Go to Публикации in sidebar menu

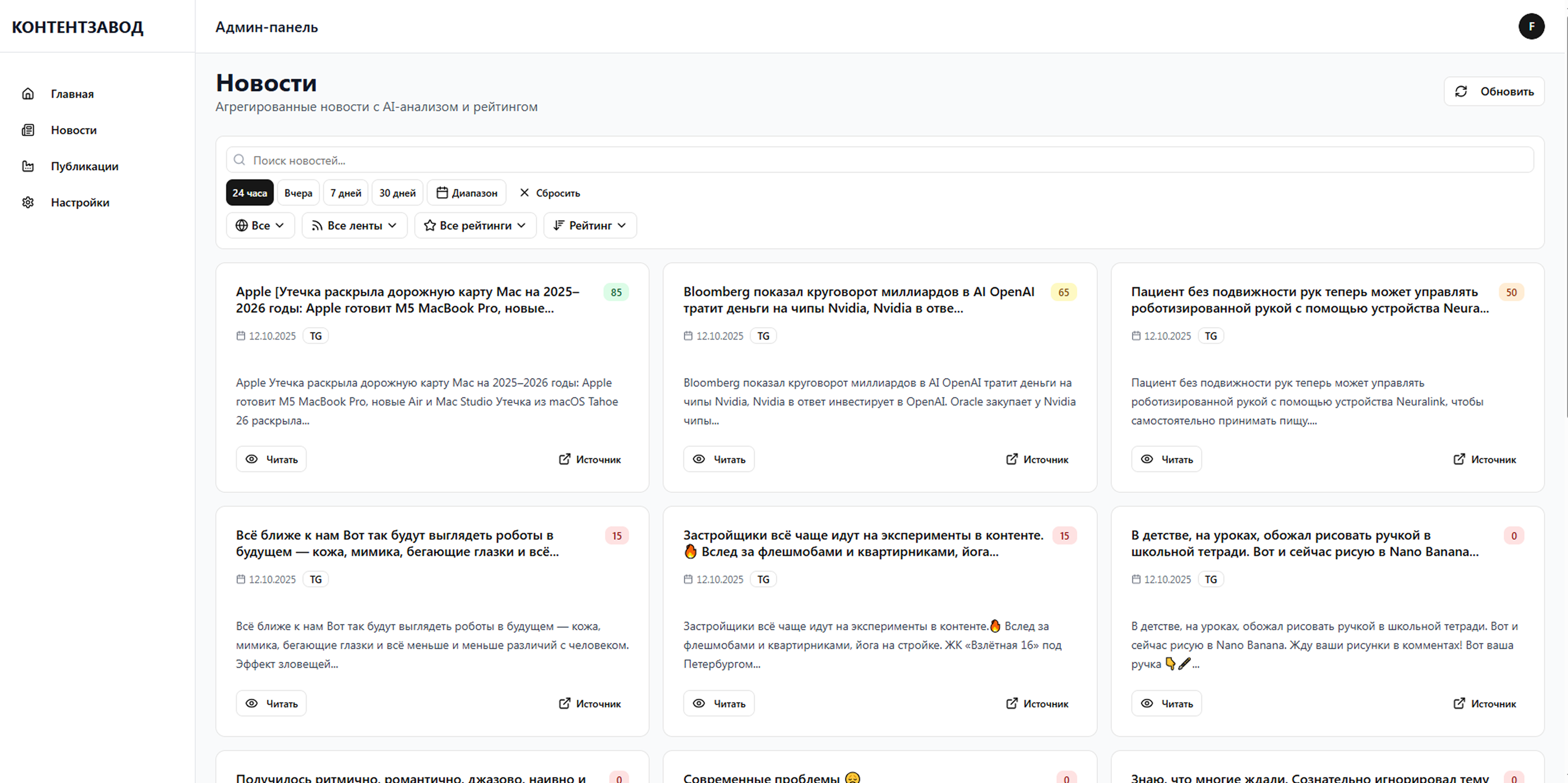pos(85,166)
